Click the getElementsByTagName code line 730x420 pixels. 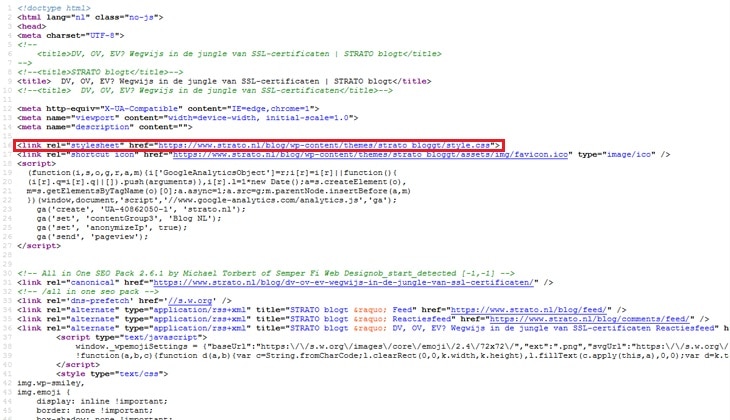pyautogui.click(x=219, y=191)
